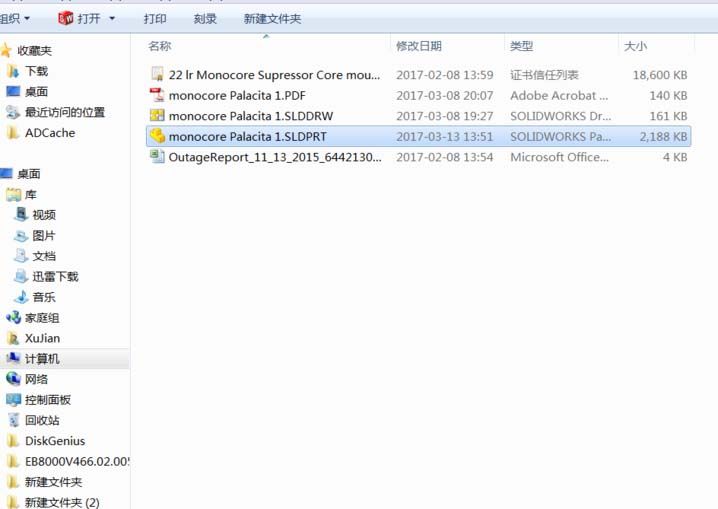718x509 pixels.
Task: Select the certificate file icon for 22 lr Monocore
Action: click(157, 74)
